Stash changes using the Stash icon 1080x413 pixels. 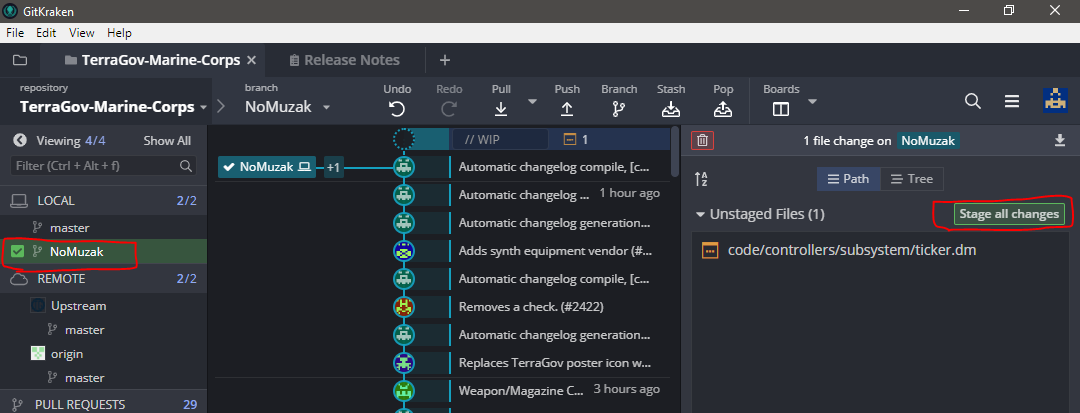[x=670, y=109]
